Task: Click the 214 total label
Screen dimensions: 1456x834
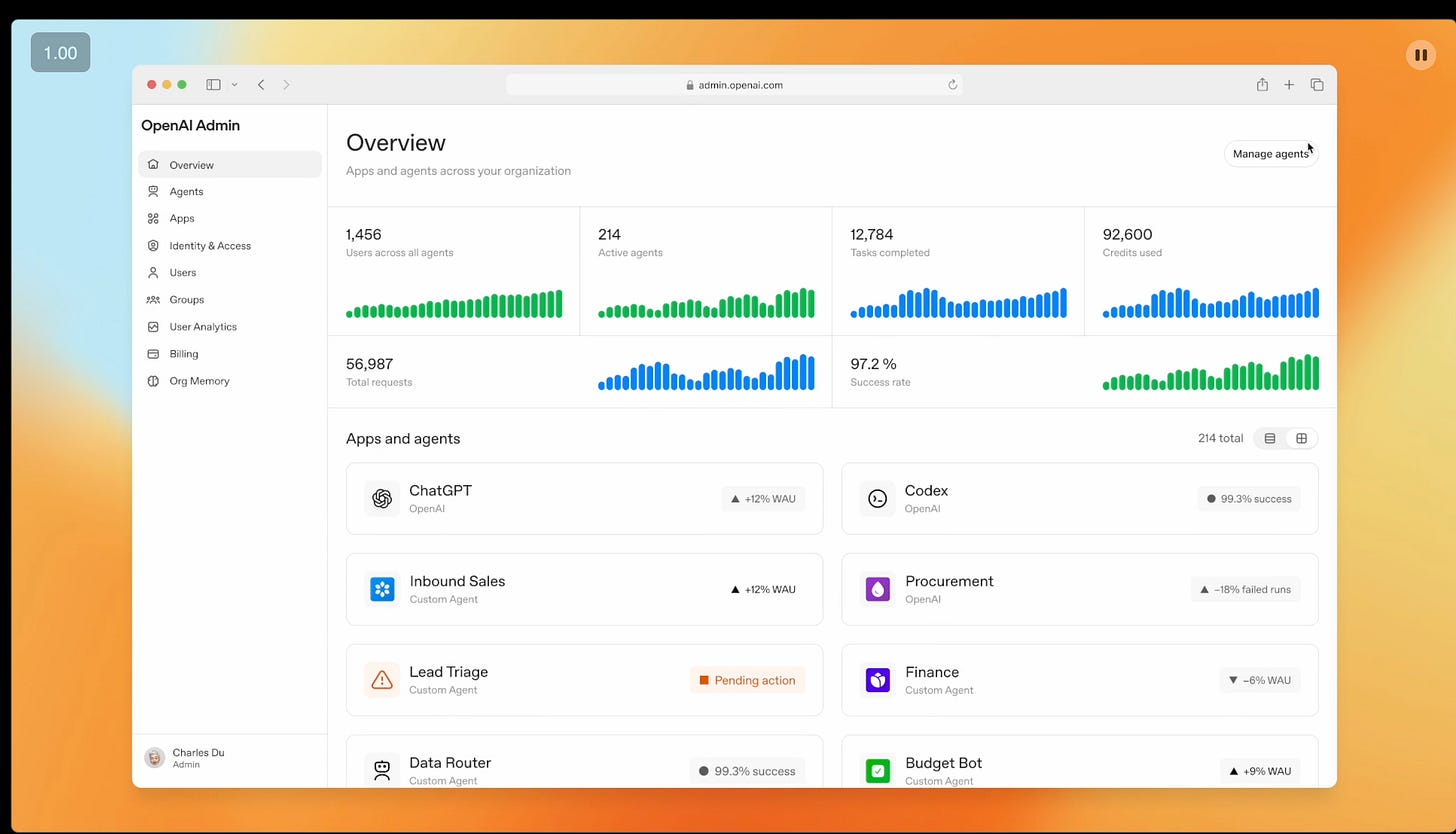Action: tap(1220, 438)
